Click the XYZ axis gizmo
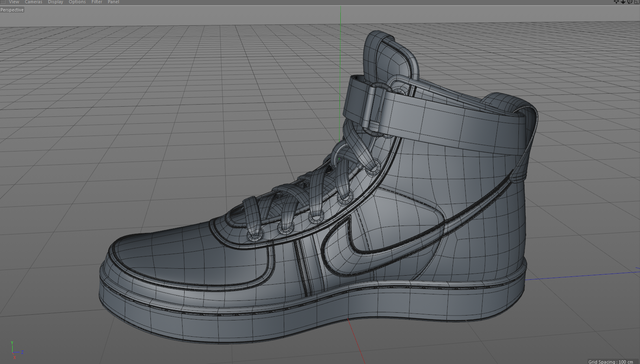Viewport: 640px width, 364px height. click(16, 350)
